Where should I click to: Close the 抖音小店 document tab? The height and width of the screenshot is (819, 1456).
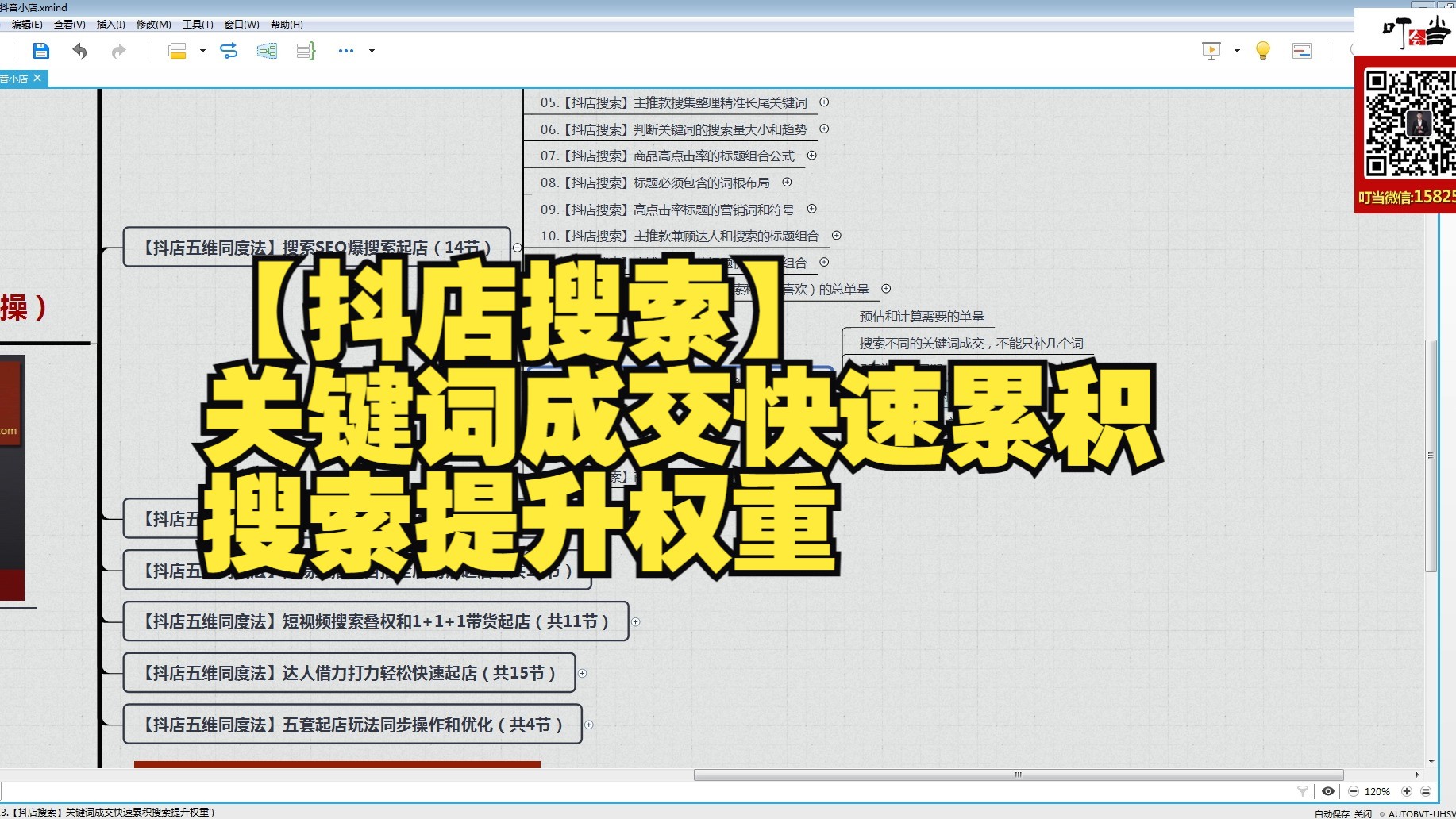coord(37,78)
